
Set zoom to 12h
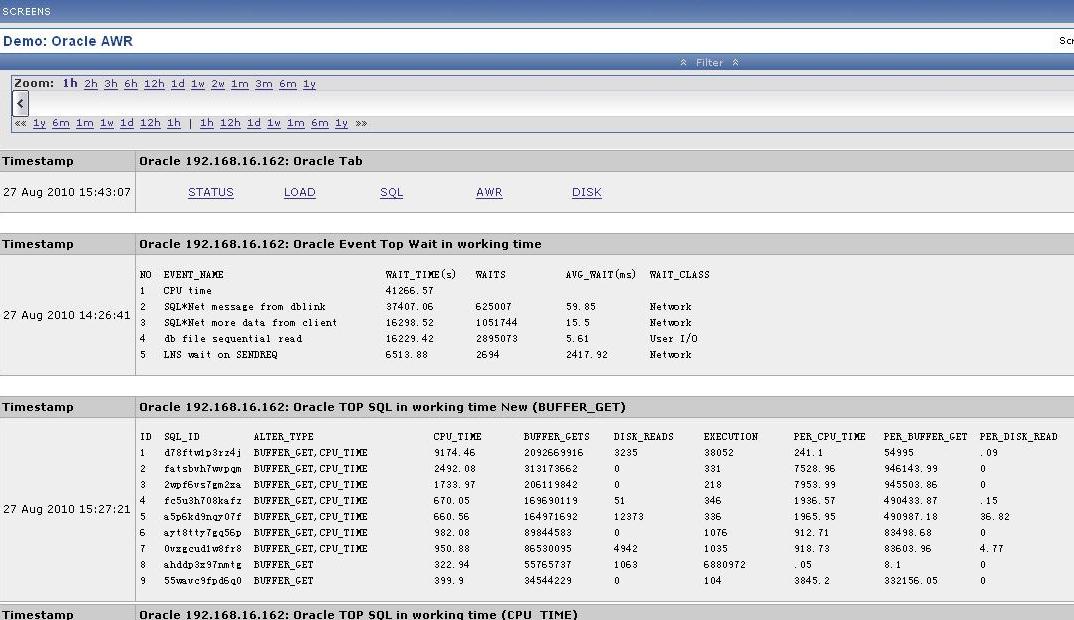[x=154, y=84]
